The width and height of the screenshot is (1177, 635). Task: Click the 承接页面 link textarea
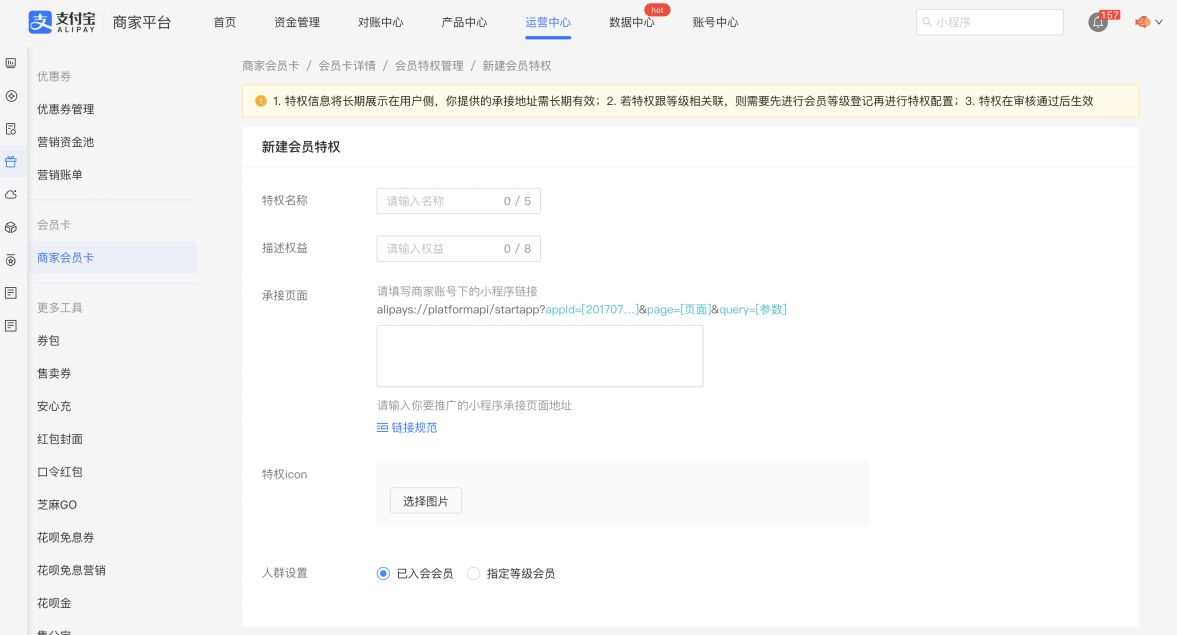click(x=540, y=356)
